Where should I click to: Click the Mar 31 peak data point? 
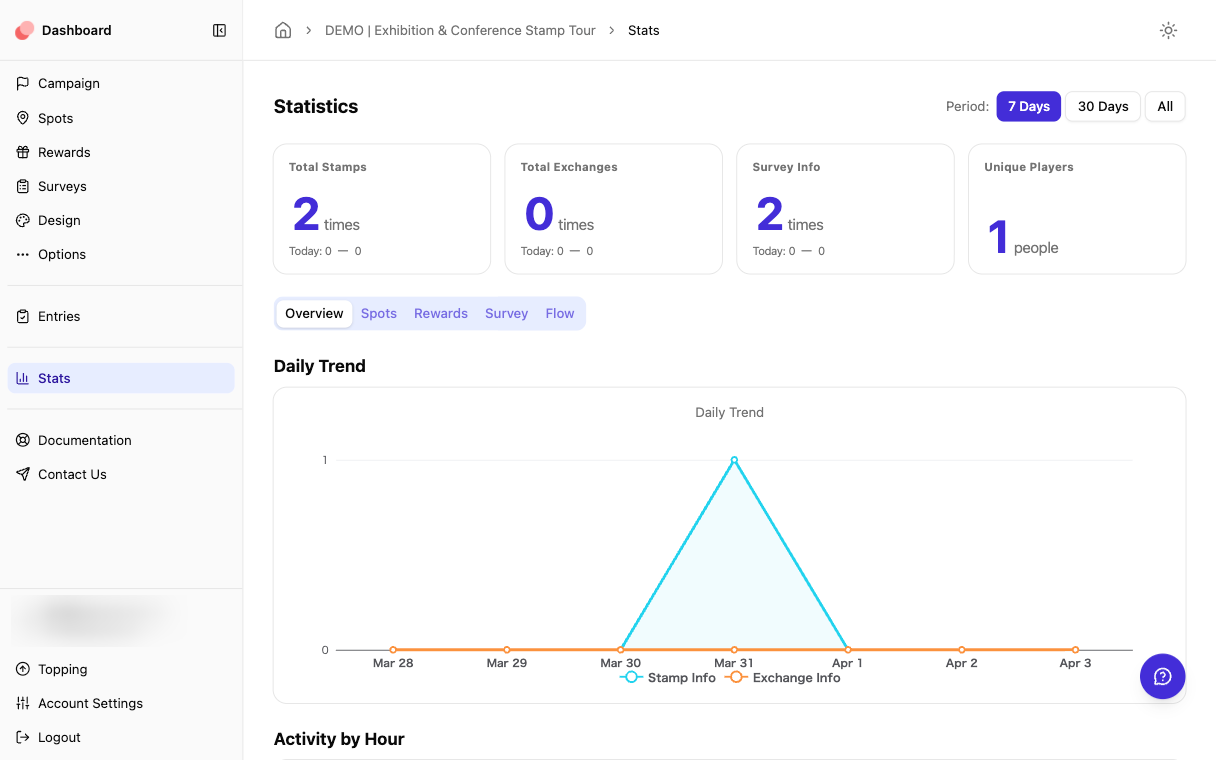click(x=734, y=460)
